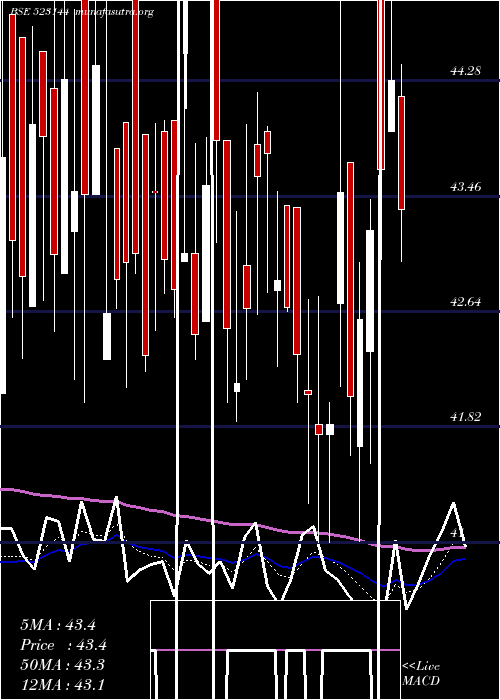
Task: Click the munafasutra.org watermark text
Action: [112, 12]
